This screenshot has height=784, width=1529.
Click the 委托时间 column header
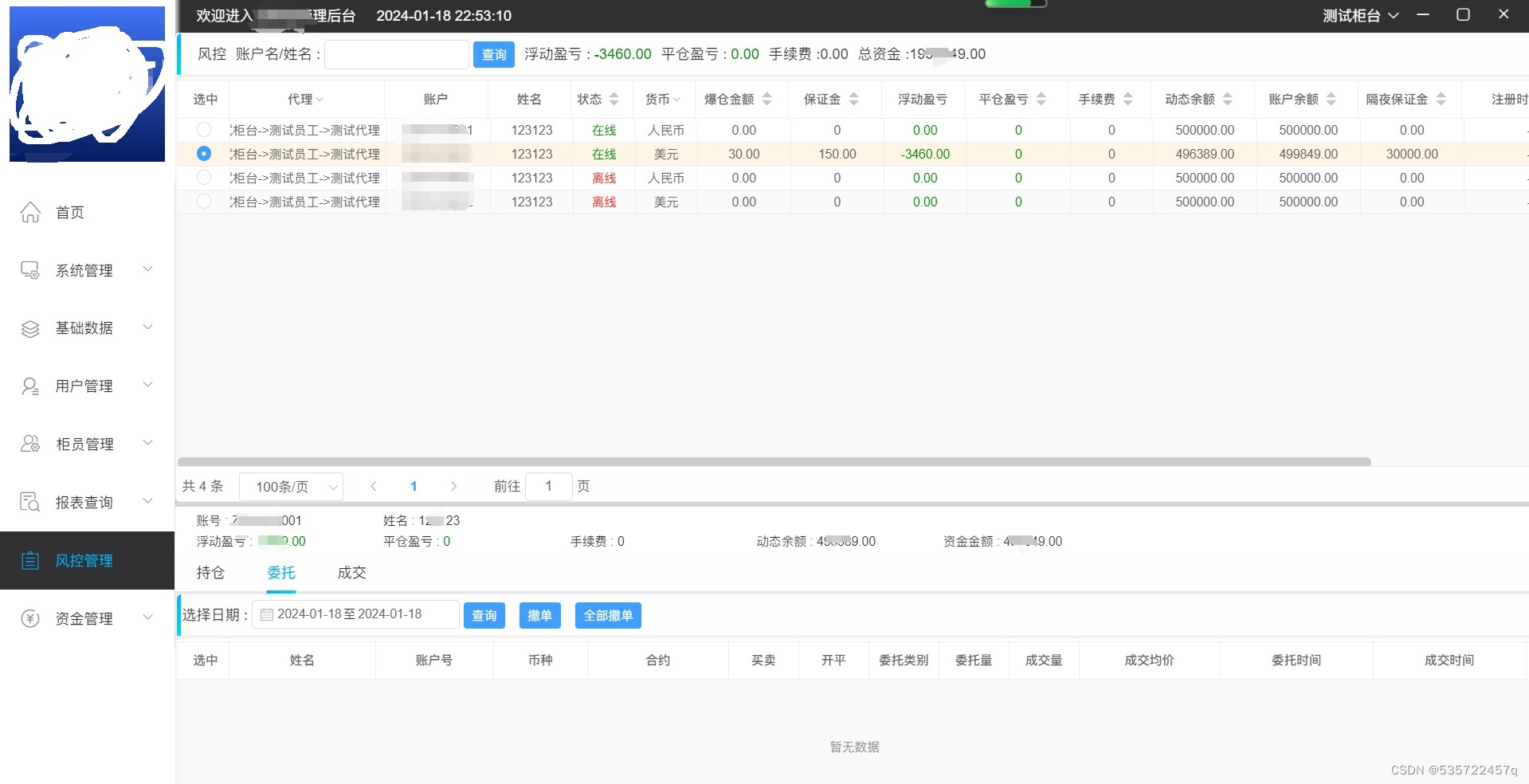tap(1296, 660)
